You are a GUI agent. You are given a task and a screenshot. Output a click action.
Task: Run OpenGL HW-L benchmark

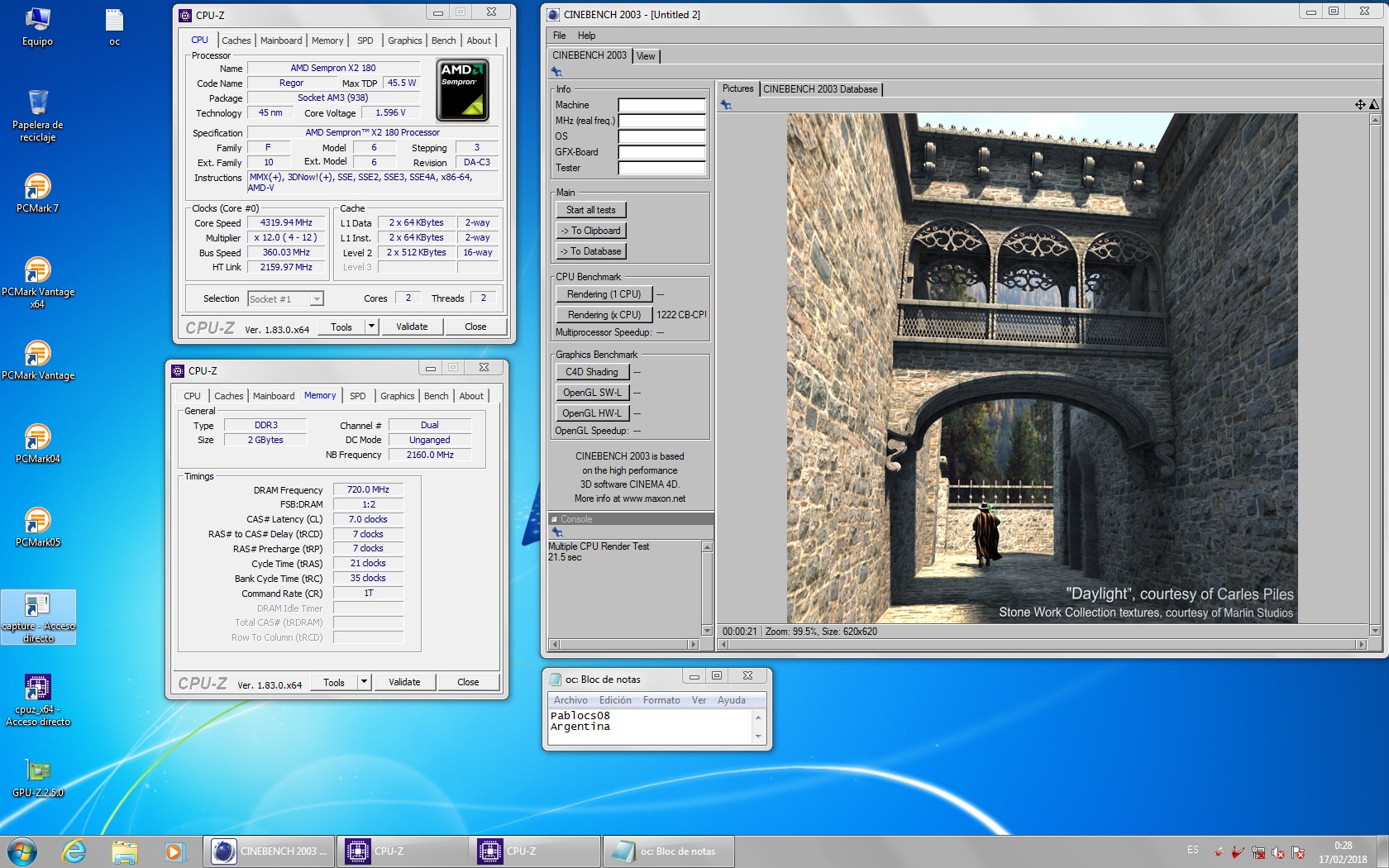point(592,413)
